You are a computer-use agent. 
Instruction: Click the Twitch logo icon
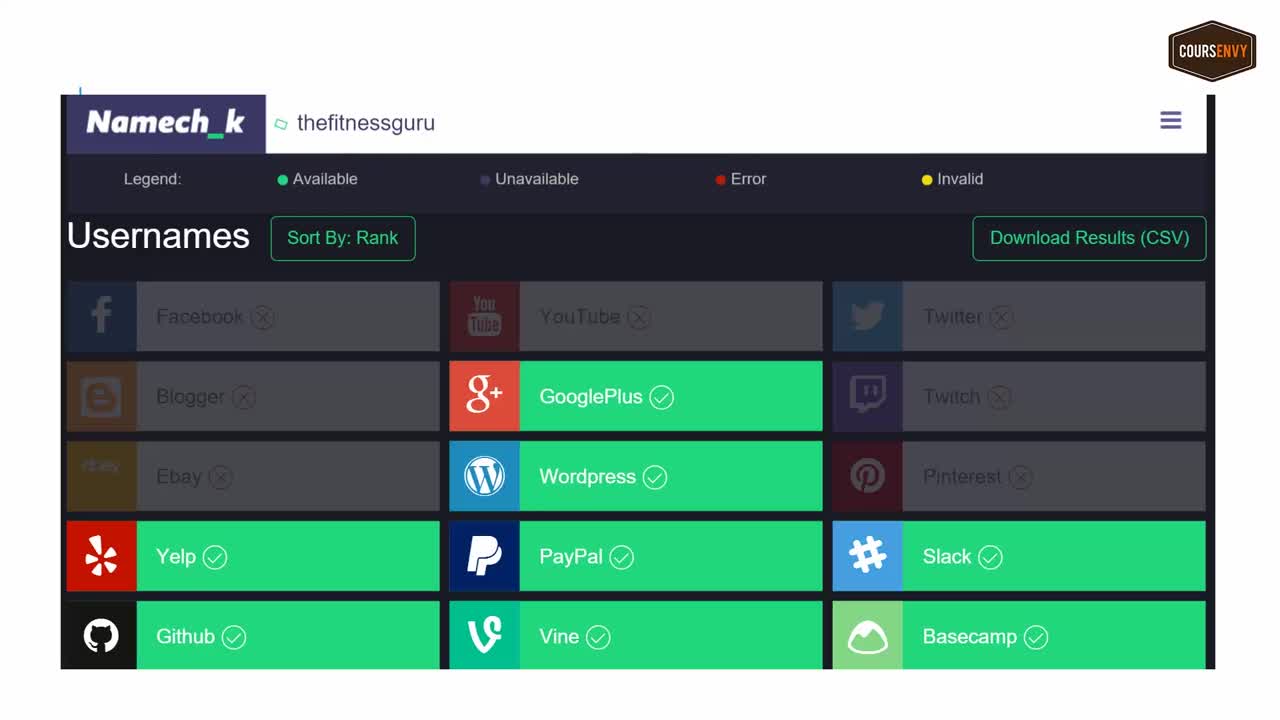click(867, 396)
